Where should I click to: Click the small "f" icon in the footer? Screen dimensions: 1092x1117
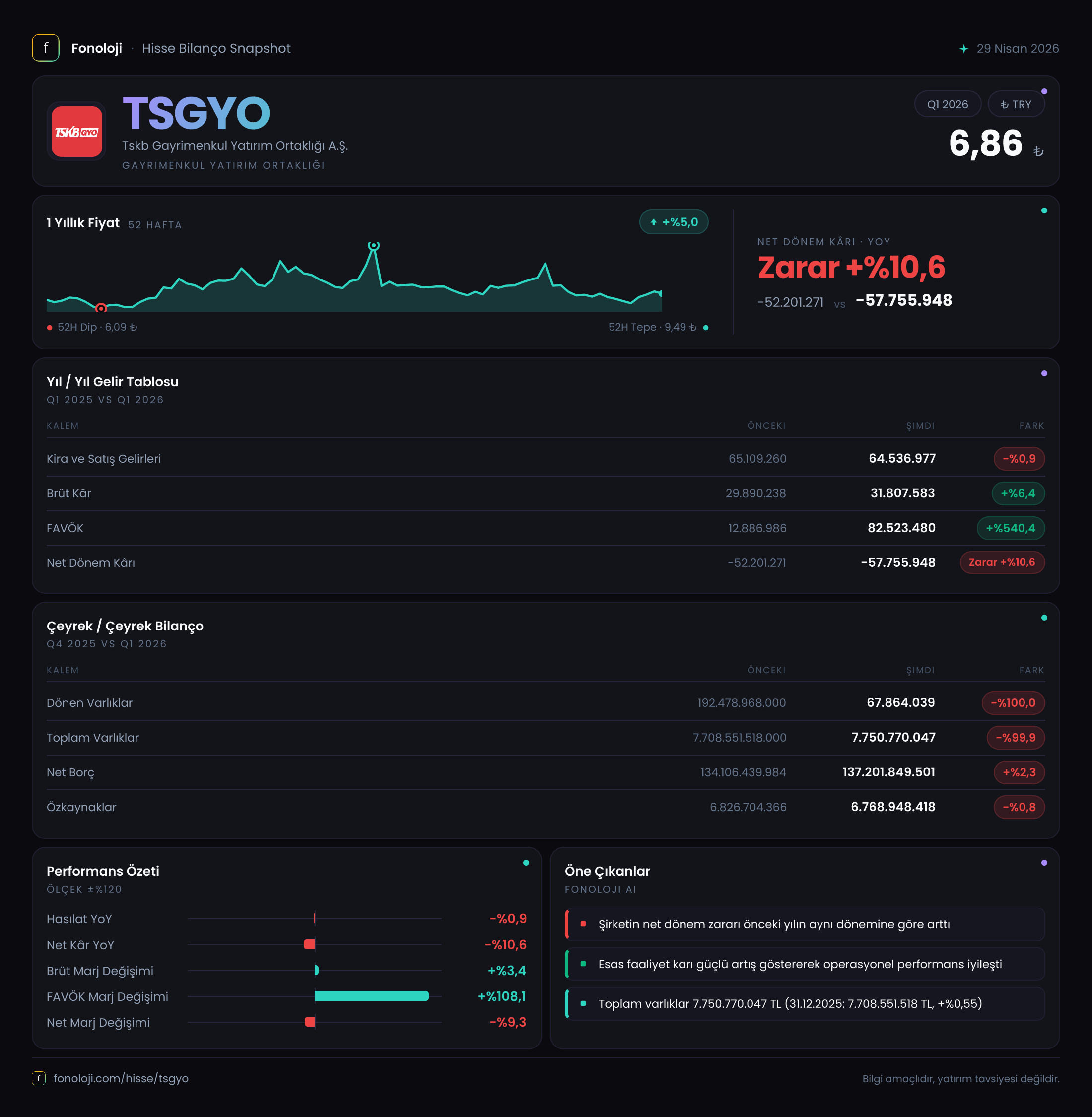38,1078
